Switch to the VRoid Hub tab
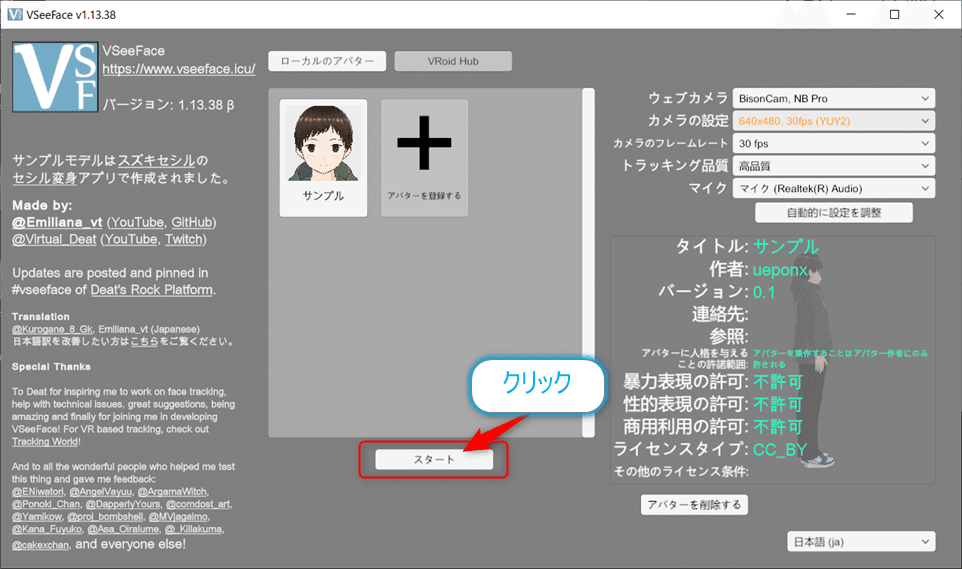The height and width of the screenshot is (569, 962). tap(453, 61)
